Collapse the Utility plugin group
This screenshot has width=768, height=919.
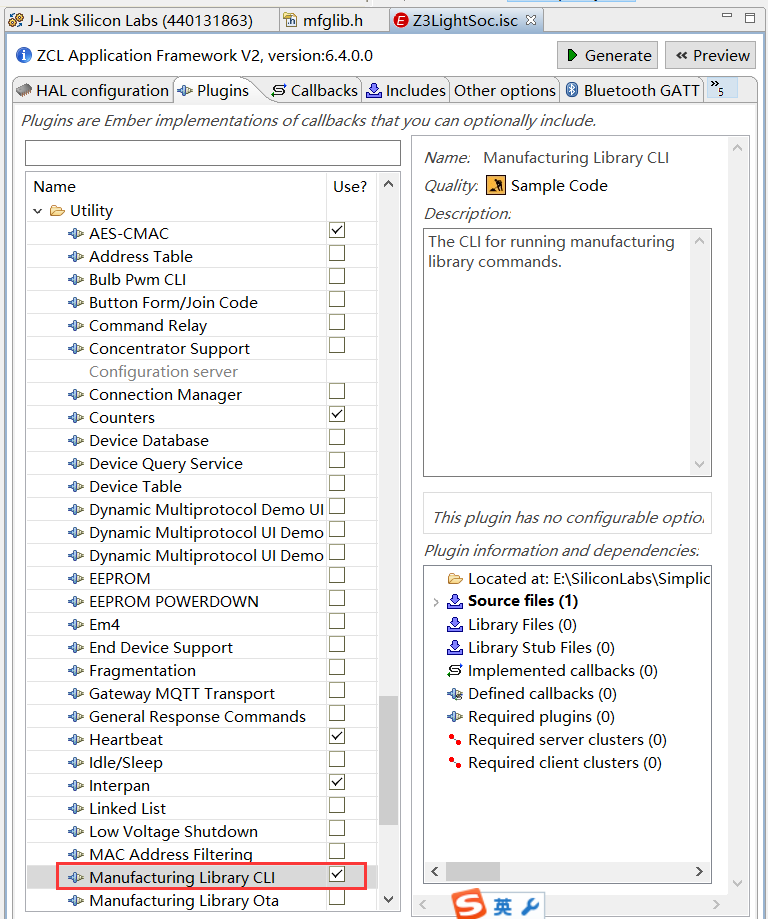coord(38,211)
